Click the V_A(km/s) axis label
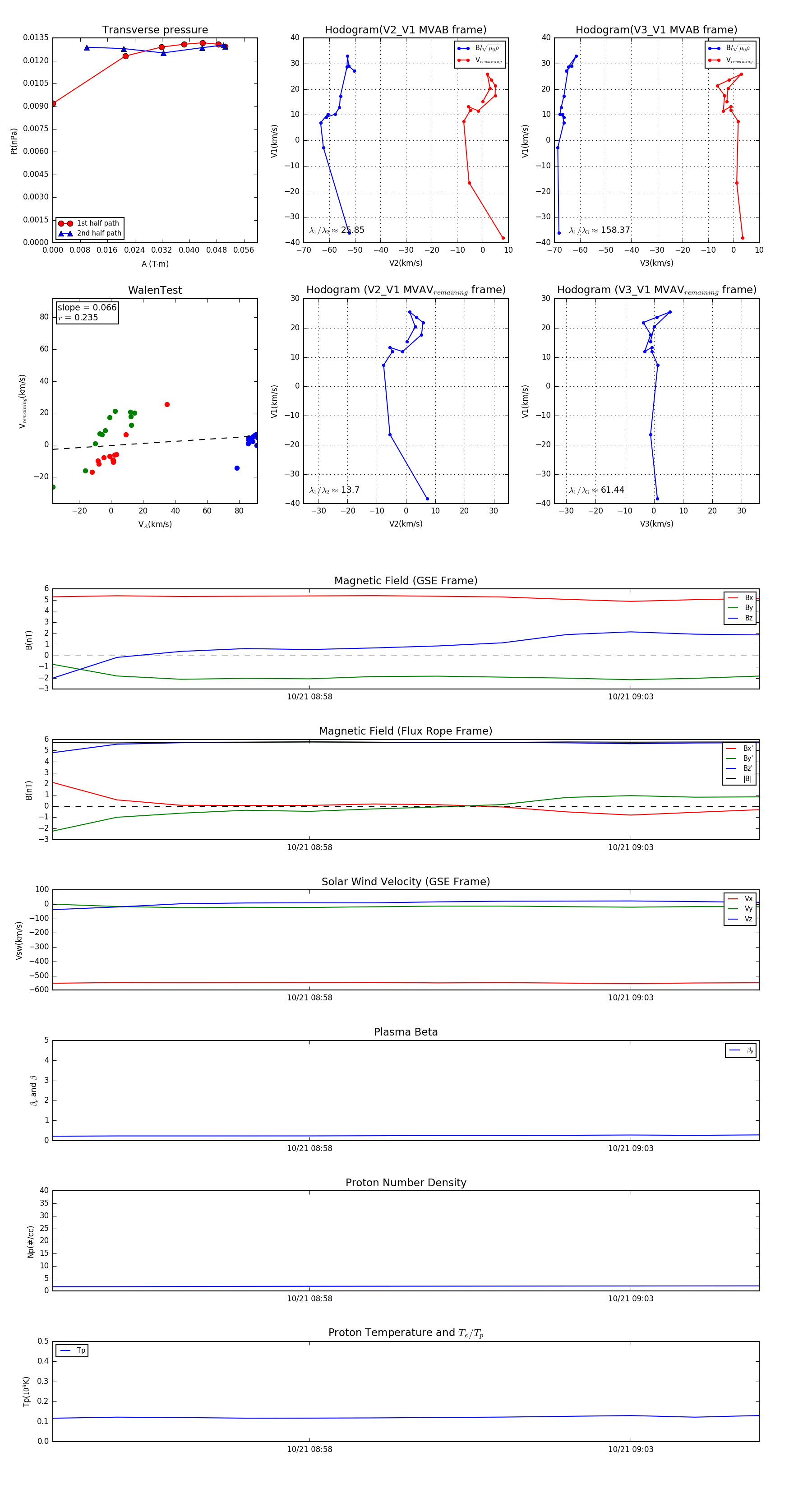812x1489 pixels. pyautogui.click(x=155, y=524)
